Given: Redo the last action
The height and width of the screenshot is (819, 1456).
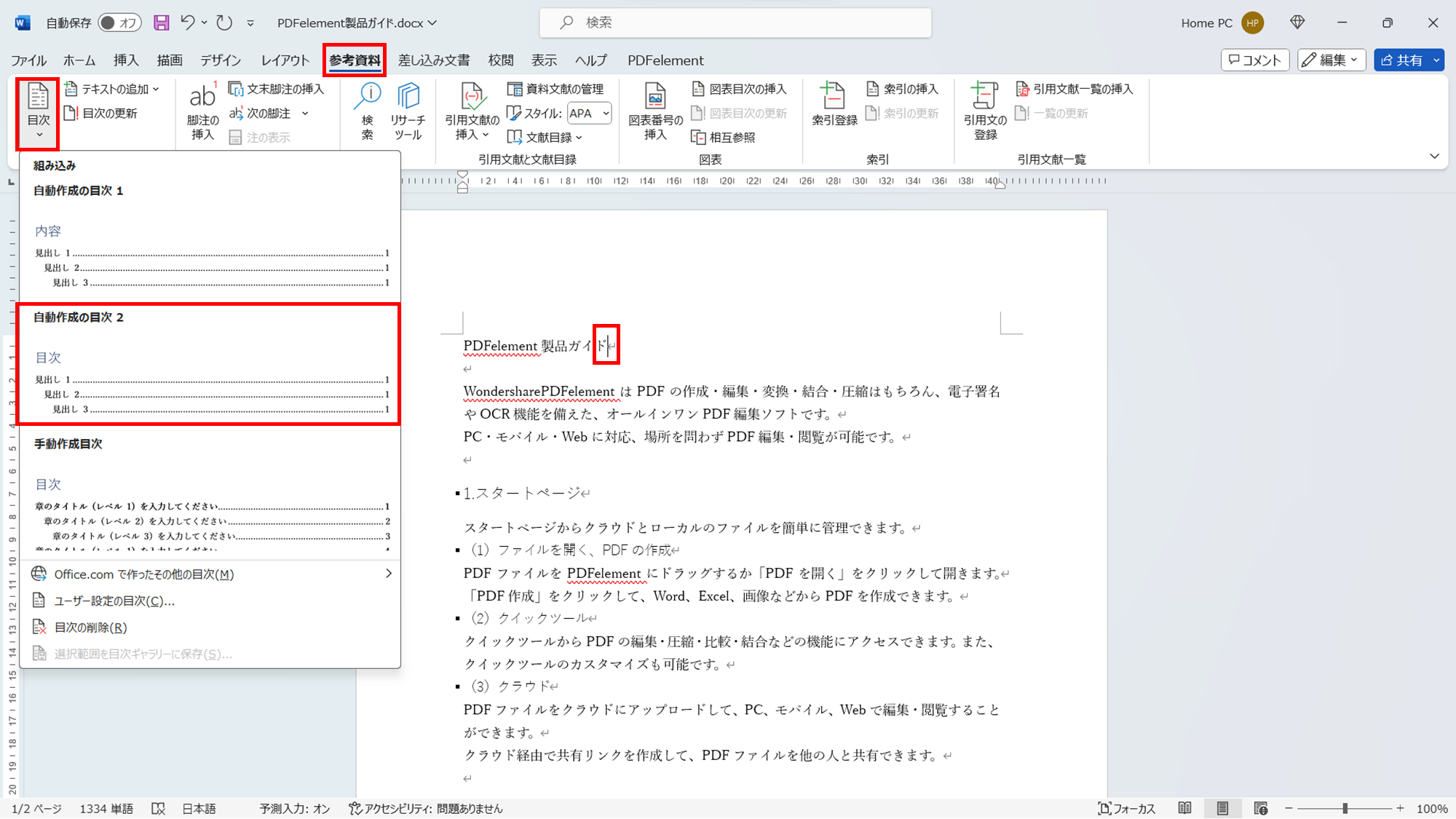Looking at the screenshot, I should 224,23.
